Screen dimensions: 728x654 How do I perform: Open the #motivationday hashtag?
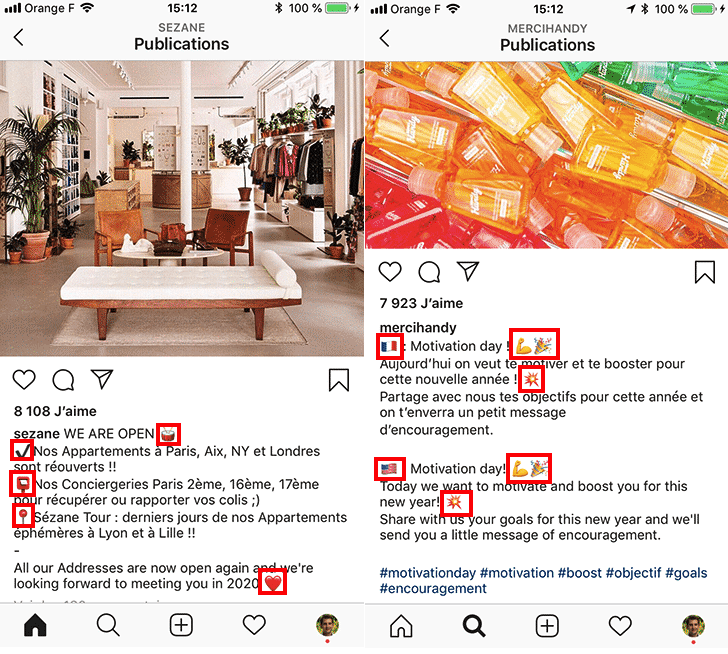pos(428,573)
